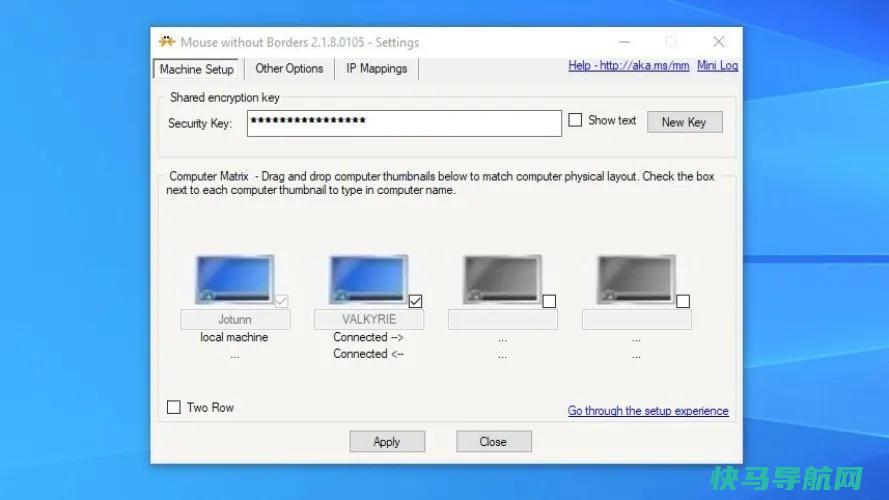The width and height of the screenshot is (889, 500).
Task: Open the IP Mappings tab
Action: (376, 69)
